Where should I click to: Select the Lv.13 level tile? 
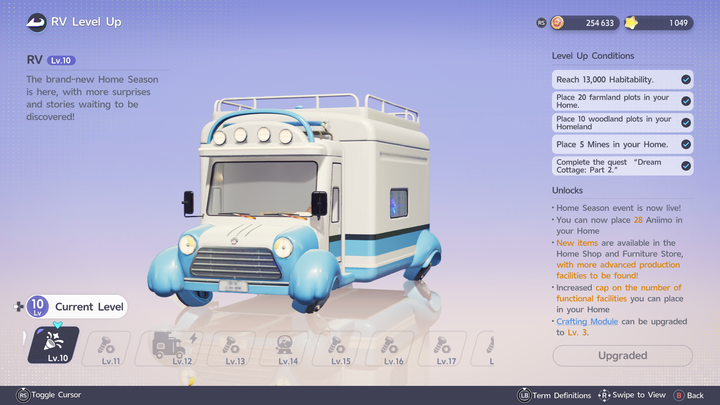pos(231,349)
